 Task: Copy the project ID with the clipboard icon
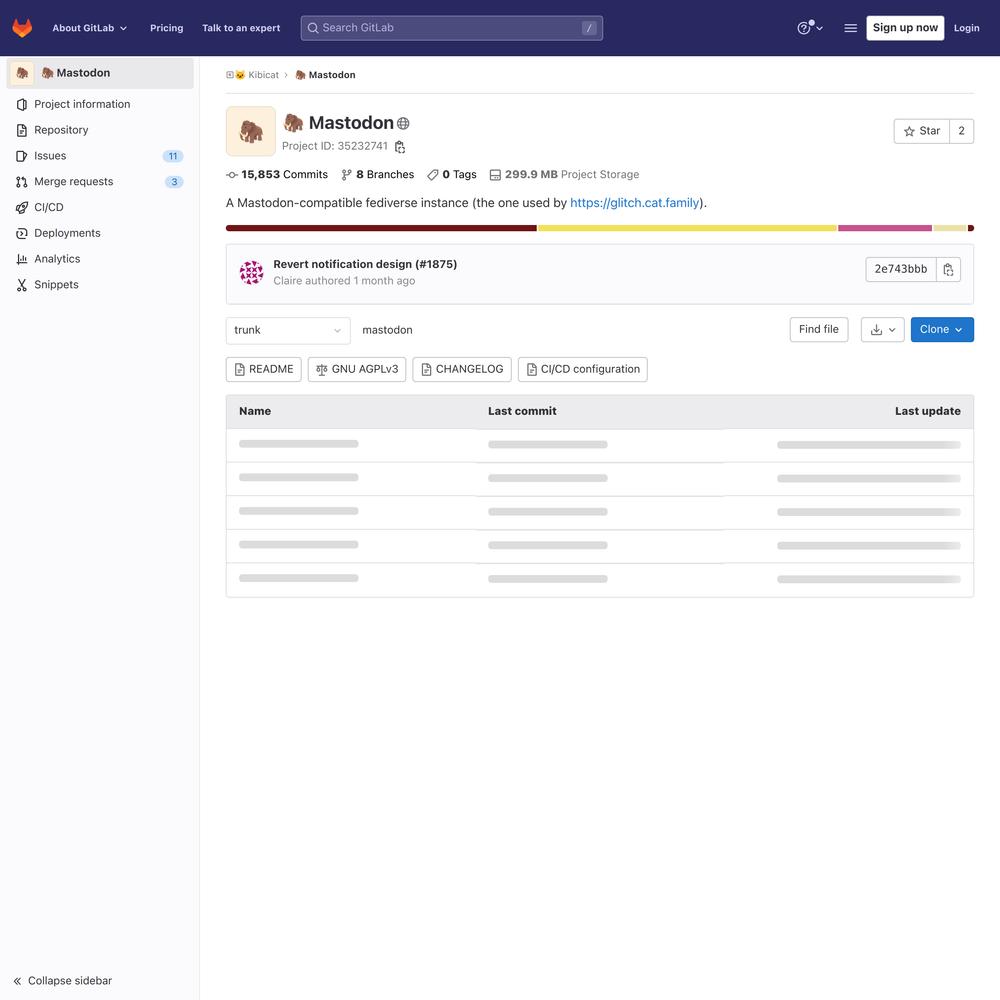(400, 147)
